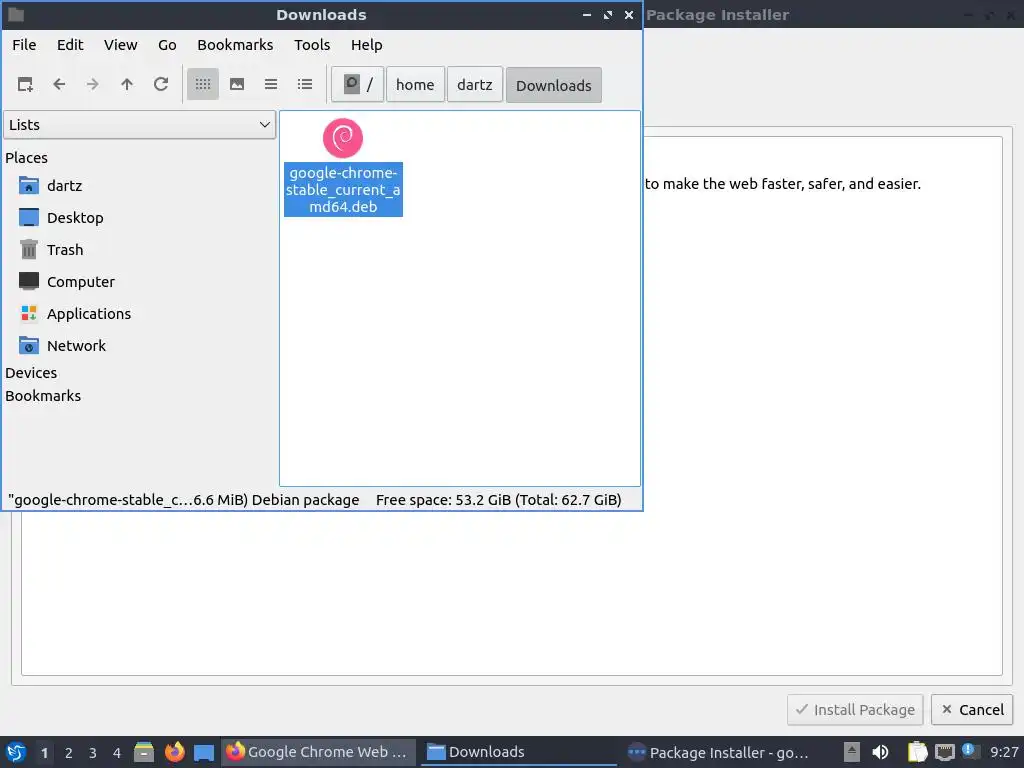
Task: Click the clock showing 9:27
Action: (x=1004, y=752)
